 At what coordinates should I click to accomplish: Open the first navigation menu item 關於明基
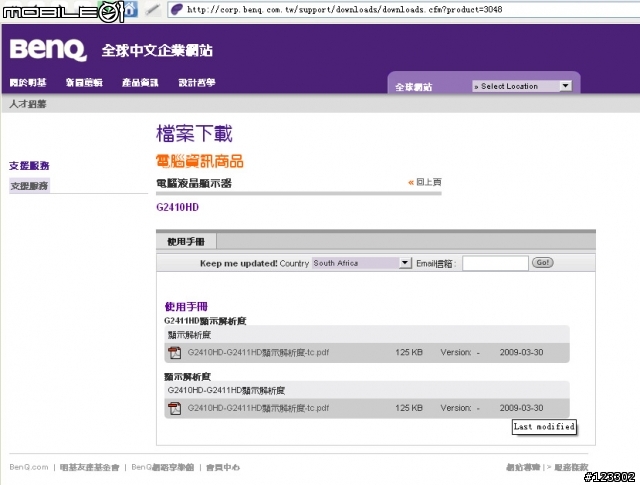28,82
